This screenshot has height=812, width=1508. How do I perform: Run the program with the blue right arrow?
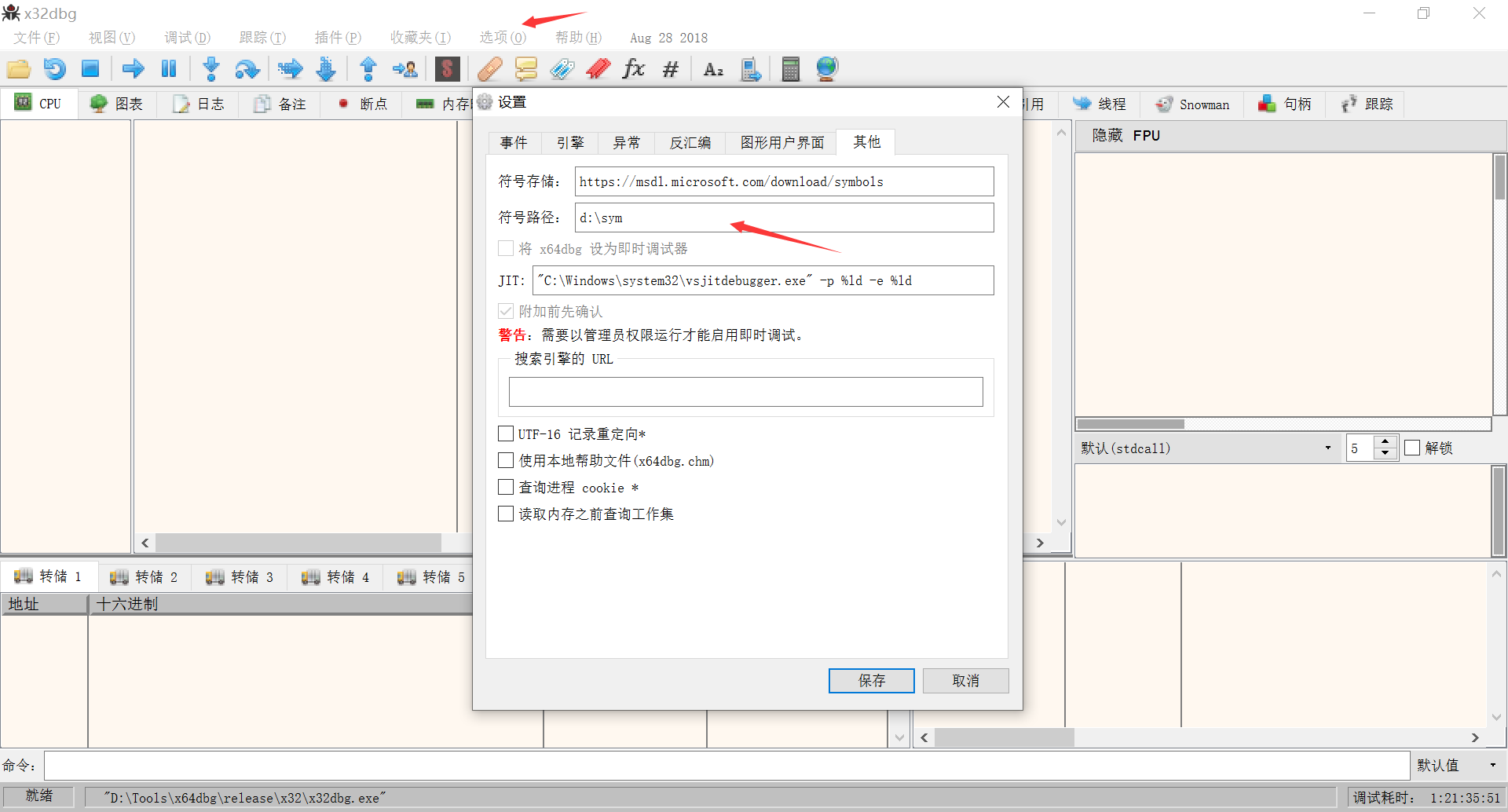pyautogui.click(x=133, y=69)
